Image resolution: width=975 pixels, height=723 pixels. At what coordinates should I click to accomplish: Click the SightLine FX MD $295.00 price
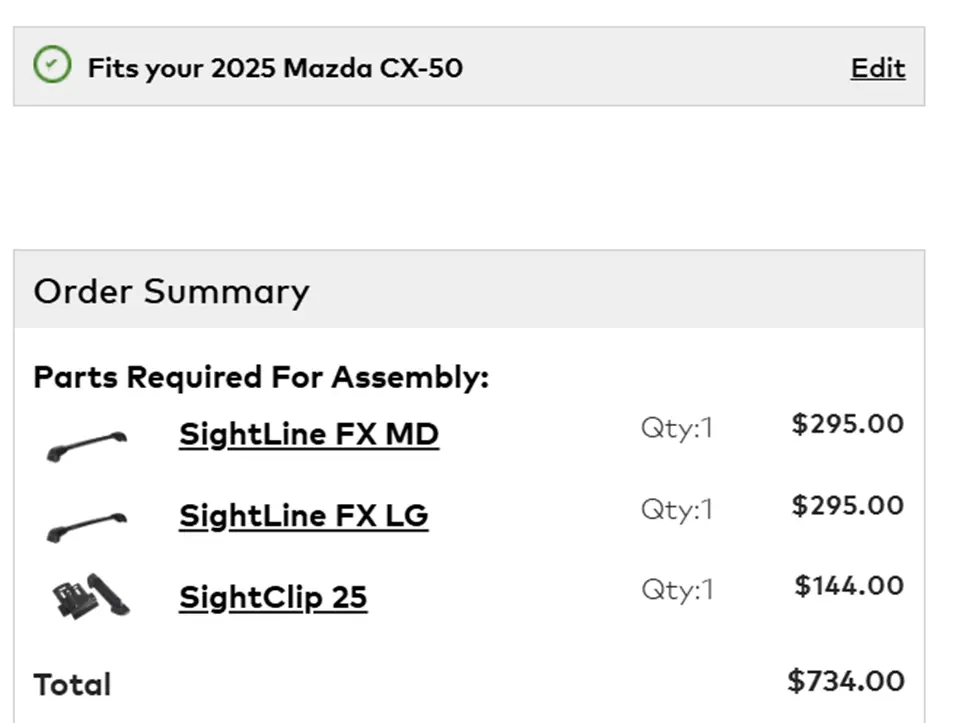[x=847, y=424]
